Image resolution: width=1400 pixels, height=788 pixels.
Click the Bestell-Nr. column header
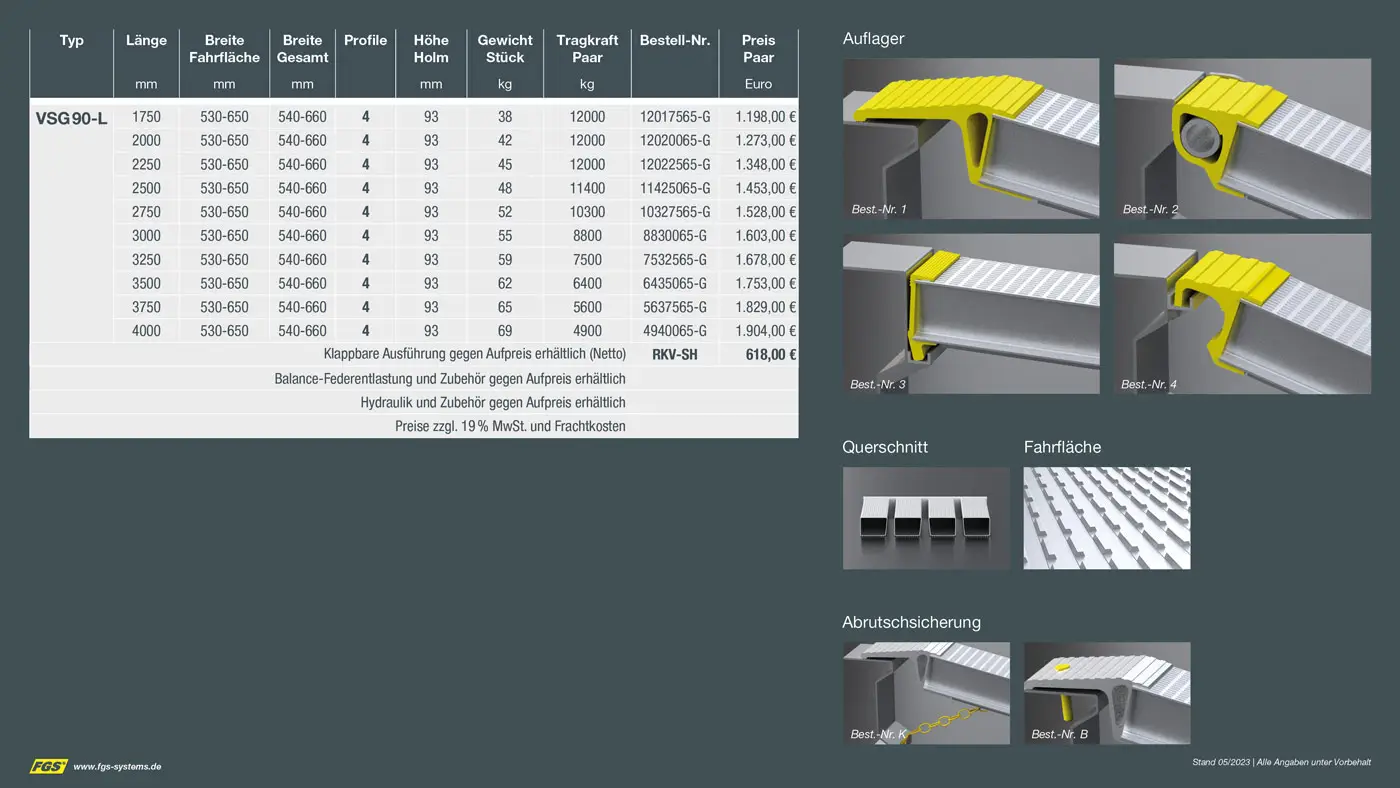675,41
